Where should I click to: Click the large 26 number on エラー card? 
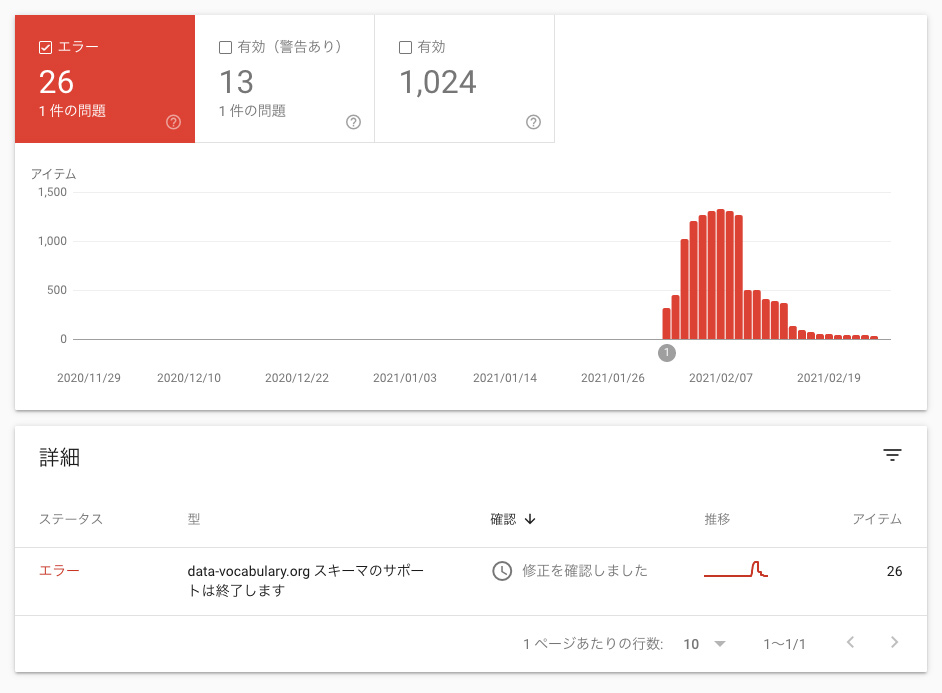coord(56,82)
